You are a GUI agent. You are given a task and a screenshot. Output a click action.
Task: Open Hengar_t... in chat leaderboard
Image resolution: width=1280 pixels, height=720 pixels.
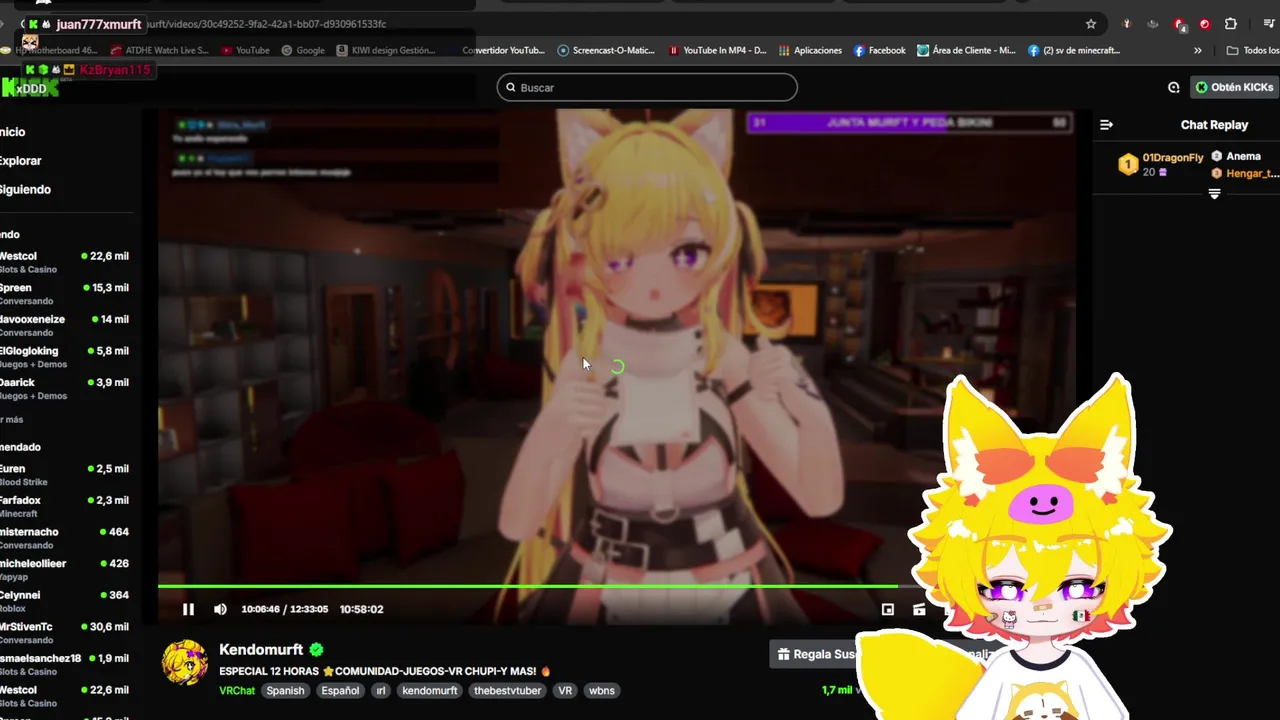[1252, 173]
